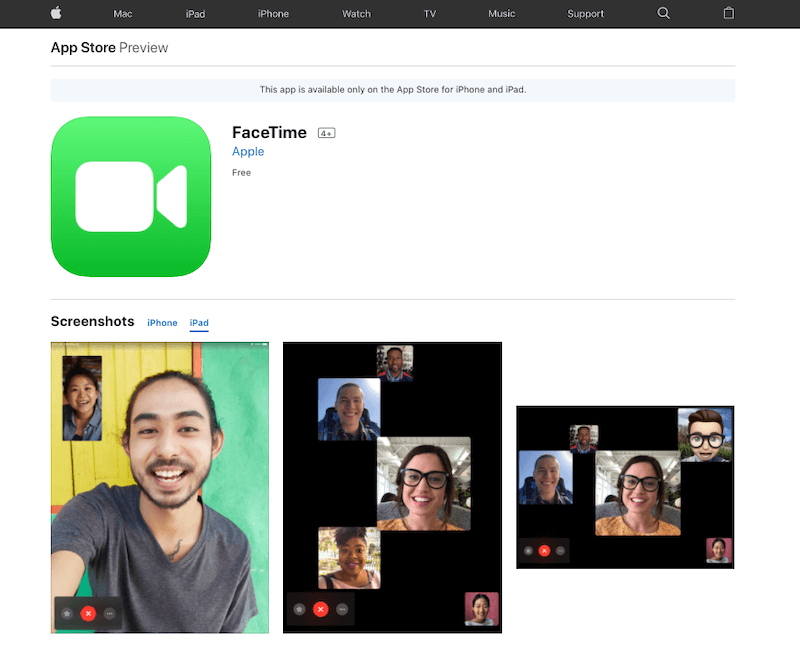The height and width of the screenshot is (652, 800).
Task: Click the FaceTime app title
Action: click(269, 133)
